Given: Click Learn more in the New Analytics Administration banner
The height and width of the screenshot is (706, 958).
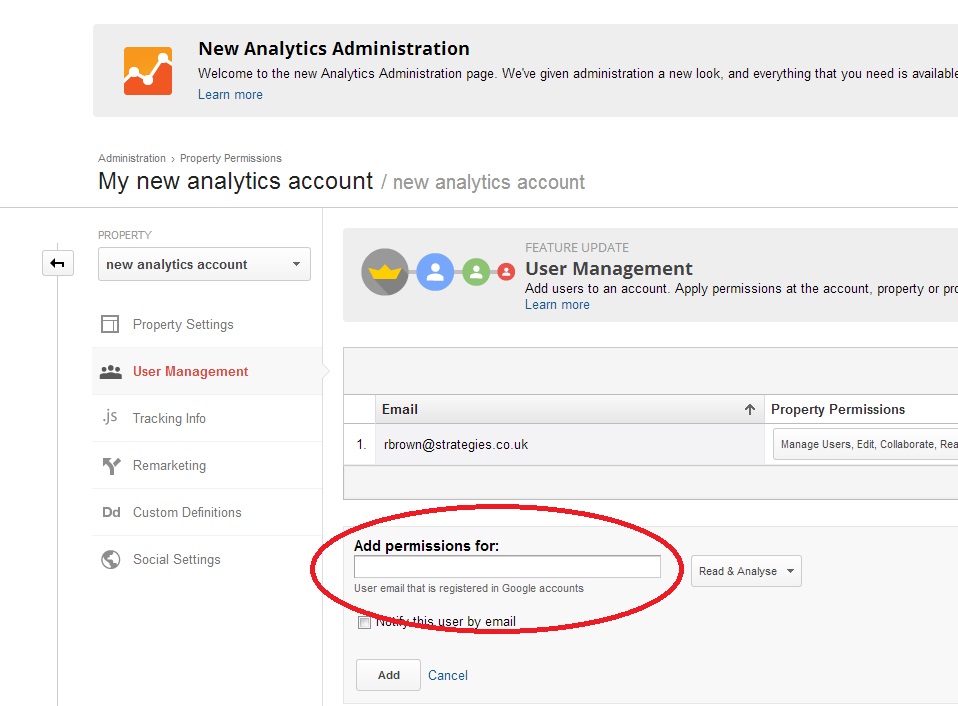Looking at the screenshot, I should coord(230,95).
